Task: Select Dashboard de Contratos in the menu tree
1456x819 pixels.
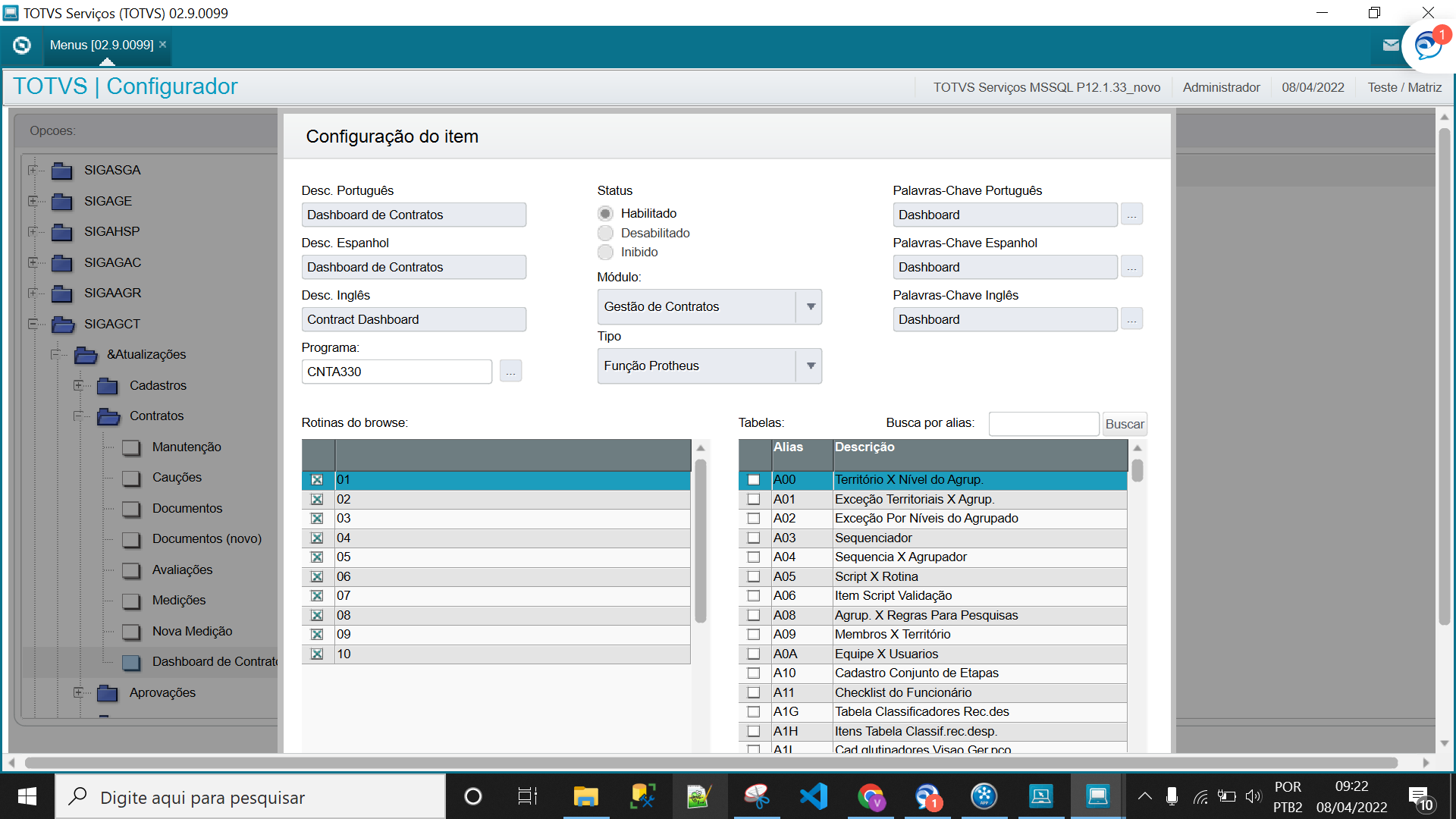Action: [215, 662]
